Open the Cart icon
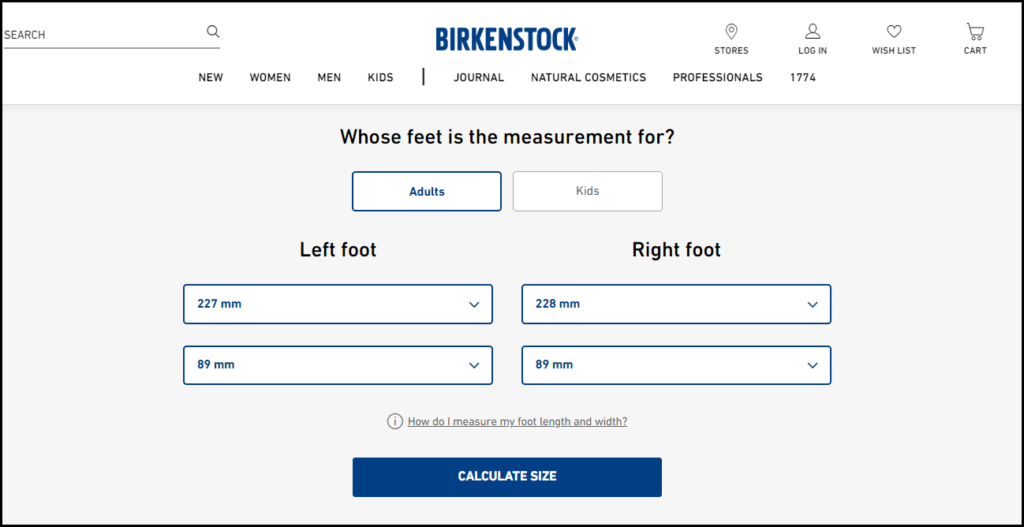Image resolution: width=1024 pixels, height=527 pixels. point(975,31)
